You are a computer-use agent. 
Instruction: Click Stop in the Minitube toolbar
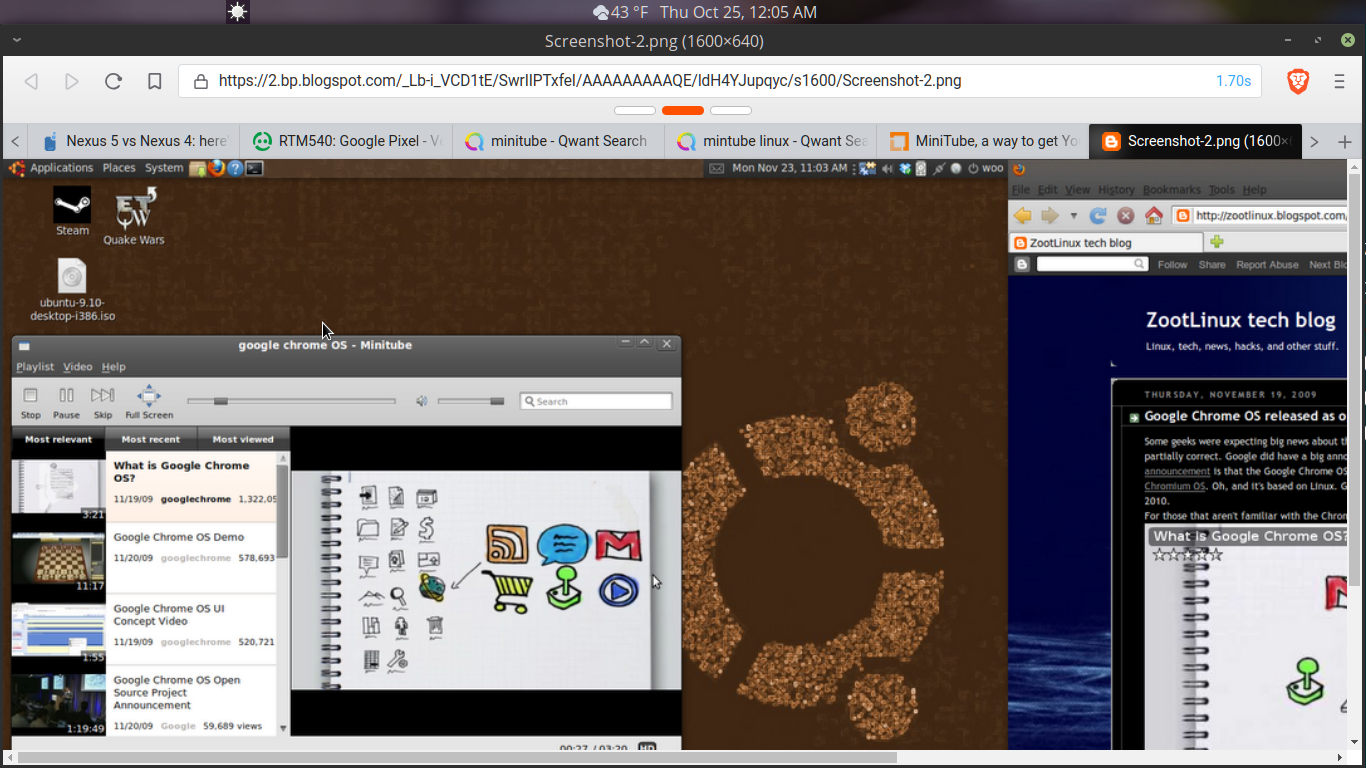coord(31,402)
